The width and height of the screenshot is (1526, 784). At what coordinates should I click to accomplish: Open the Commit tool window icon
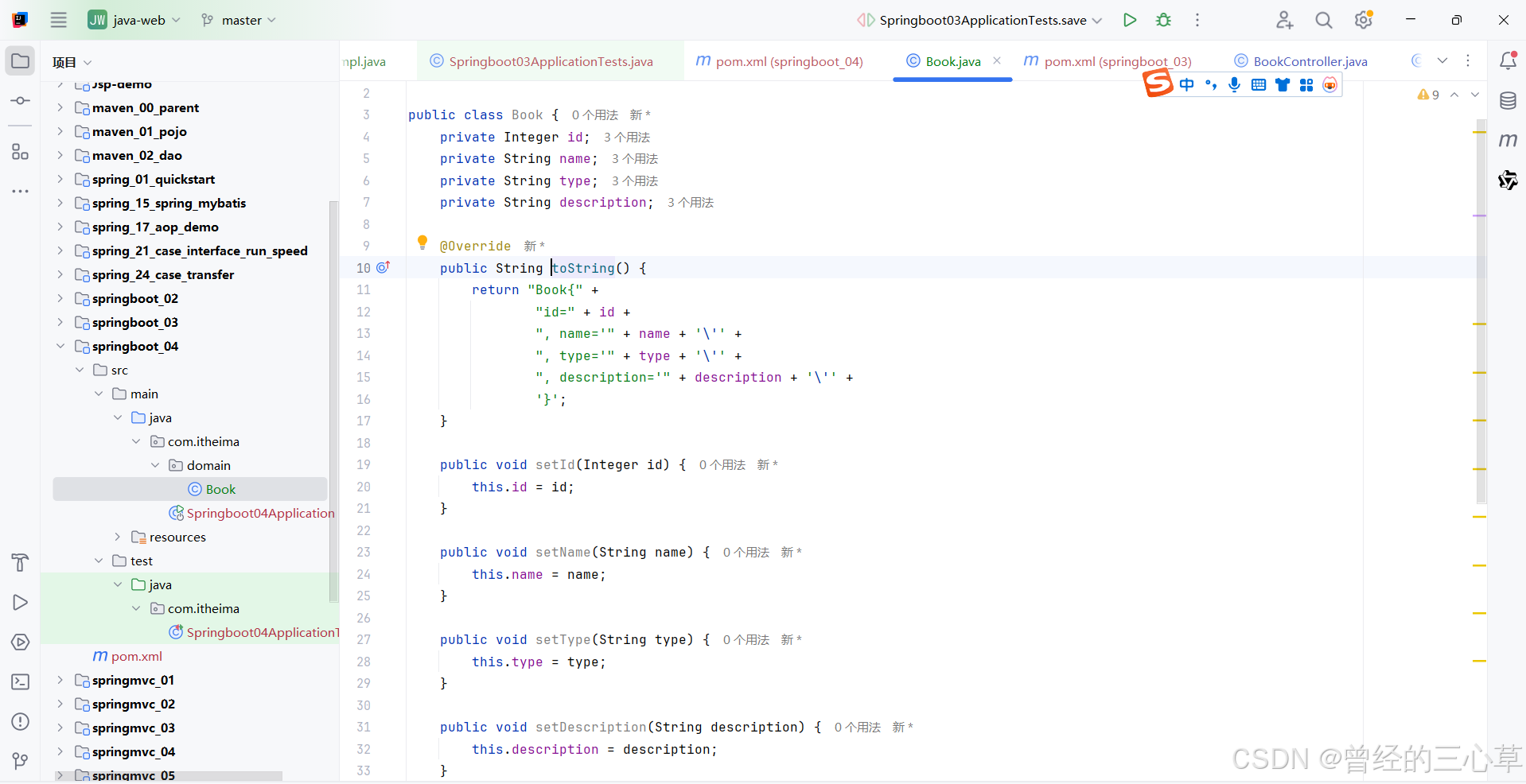tap(21, 101)
